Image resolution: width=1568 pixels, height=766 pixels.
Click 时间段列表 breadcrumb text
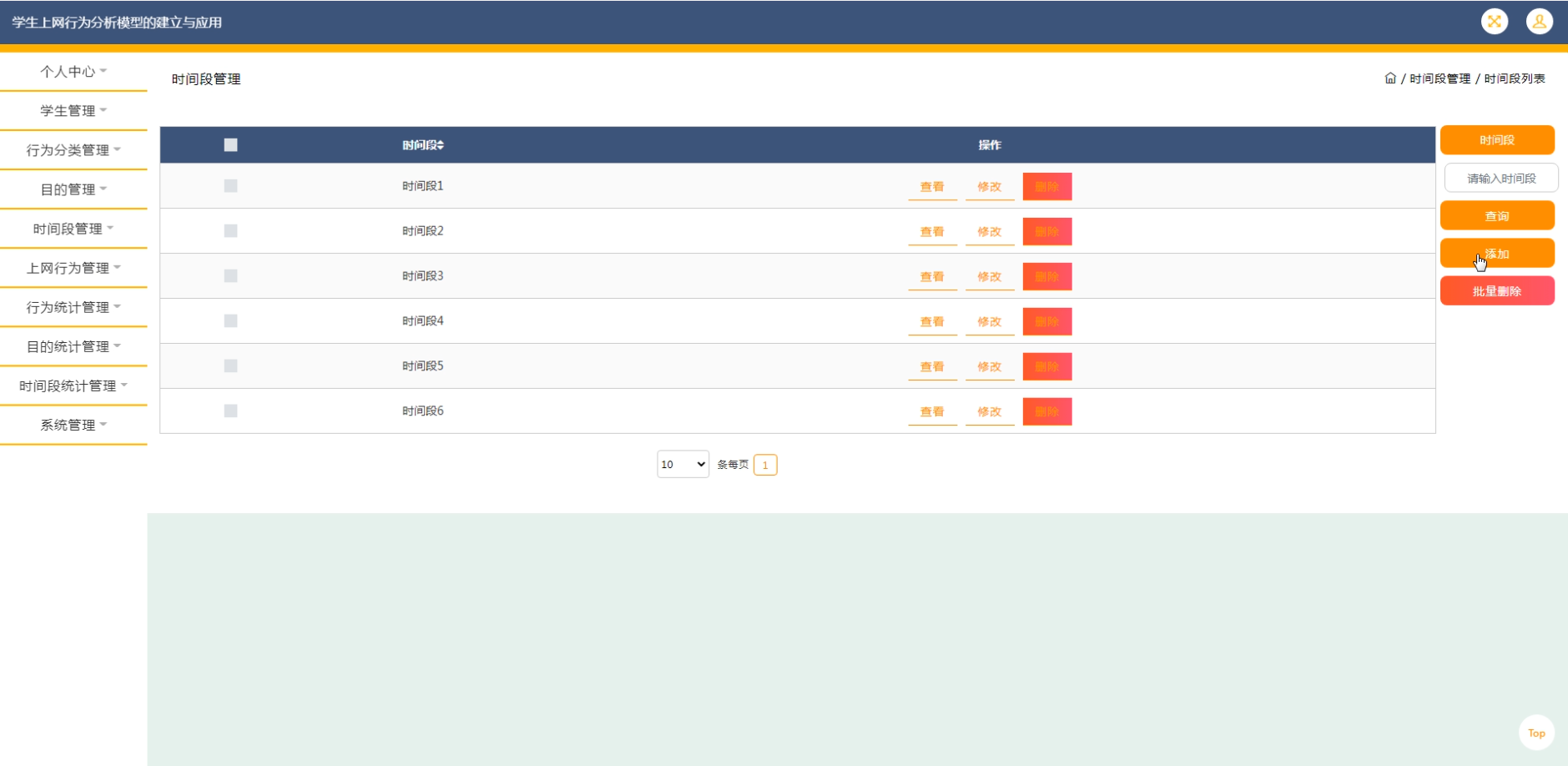[x=1515, y=78]
